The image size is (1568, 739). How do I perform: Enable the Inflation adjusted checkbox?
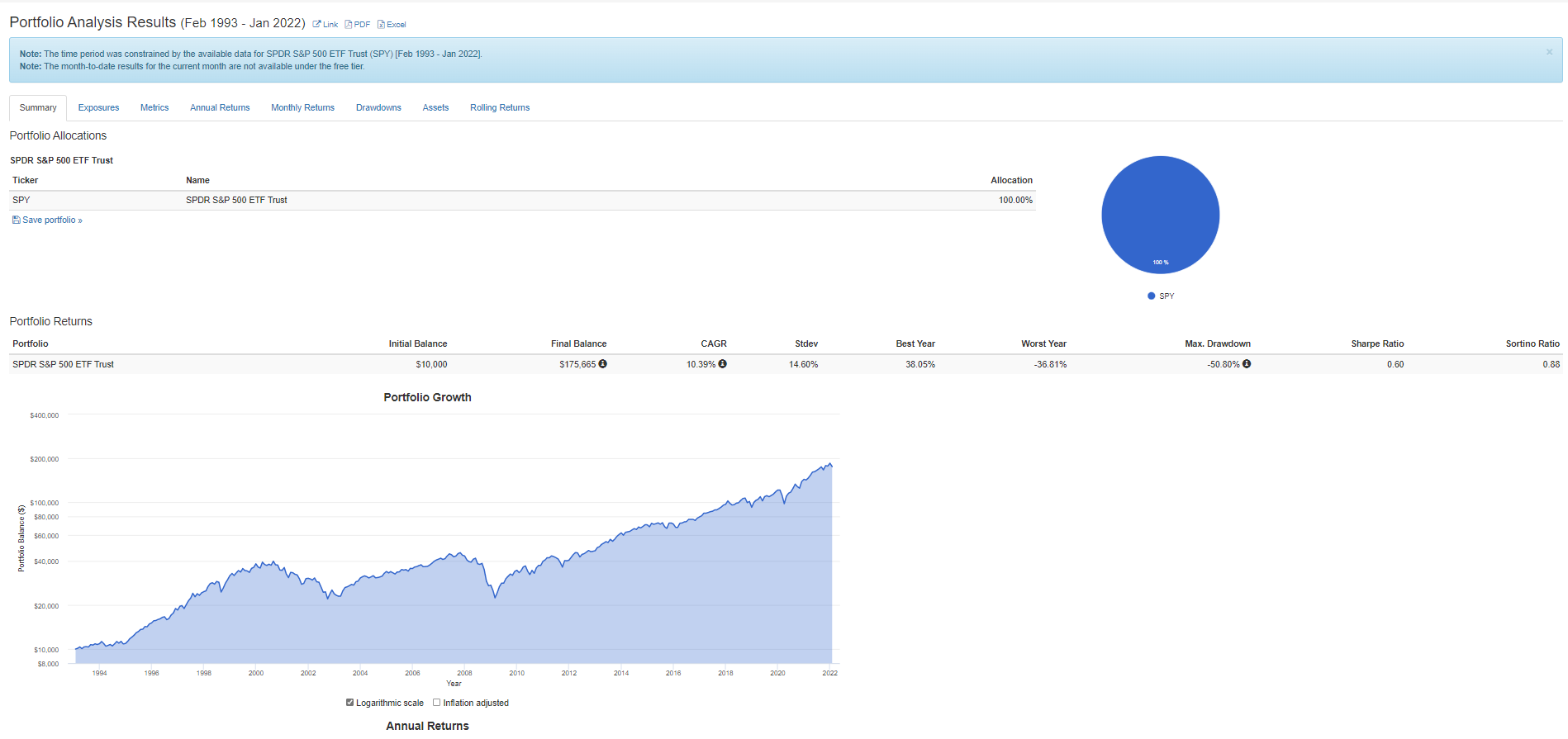click(437, 703)
